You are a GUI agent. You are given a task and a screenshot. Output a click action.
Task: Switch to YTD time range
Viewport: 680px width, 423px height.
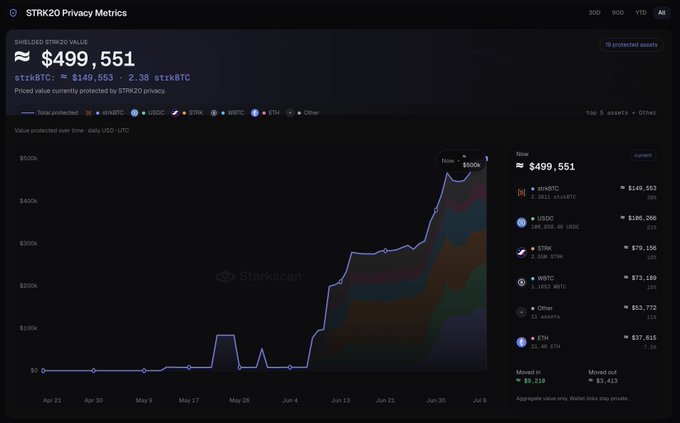[641, 13]
